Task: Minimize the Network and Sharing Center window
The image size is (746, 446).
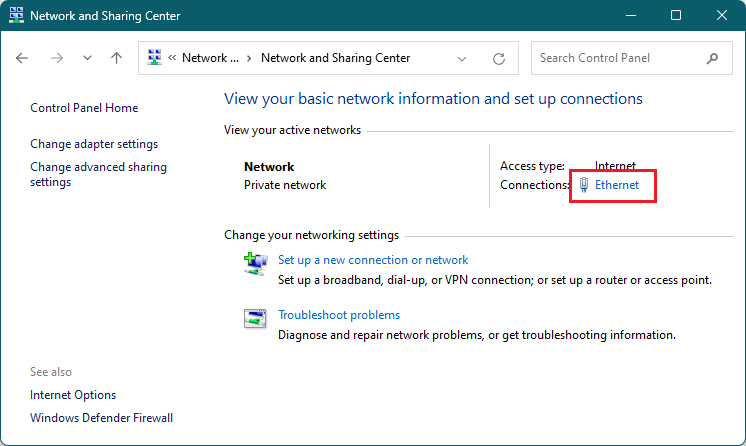Action: tap(631, 15)
